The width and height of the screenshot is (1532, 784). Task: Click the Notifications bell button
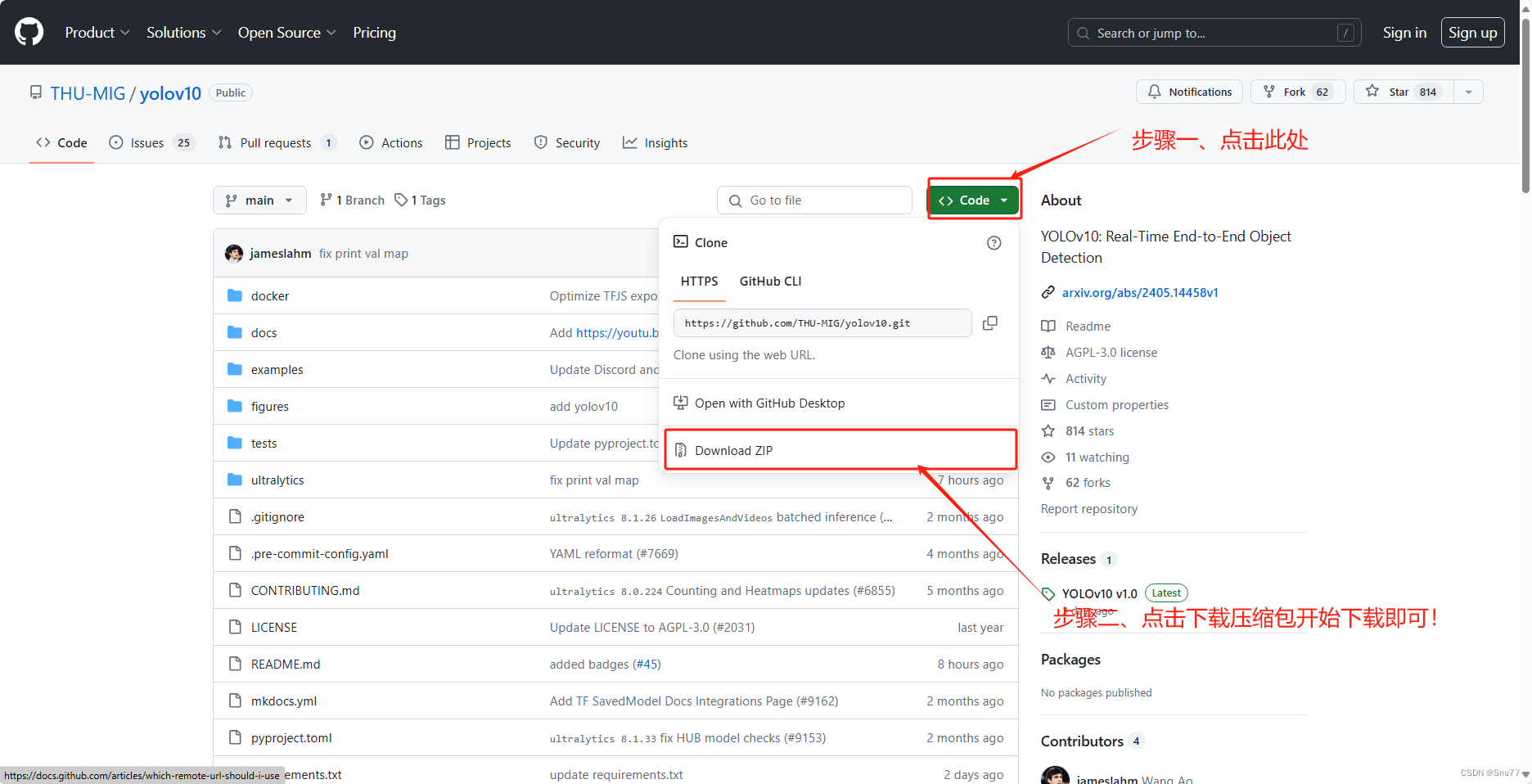pos(1189,92)
